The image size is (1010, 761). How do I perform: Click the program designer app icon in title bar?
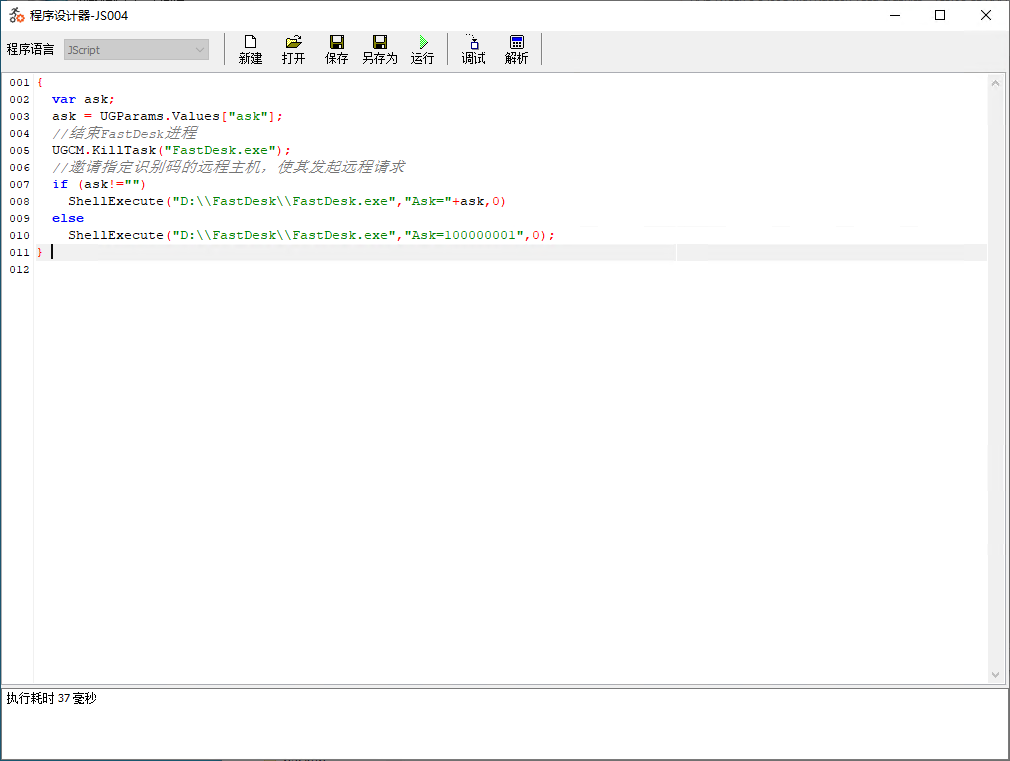click(x=16, y=15)
